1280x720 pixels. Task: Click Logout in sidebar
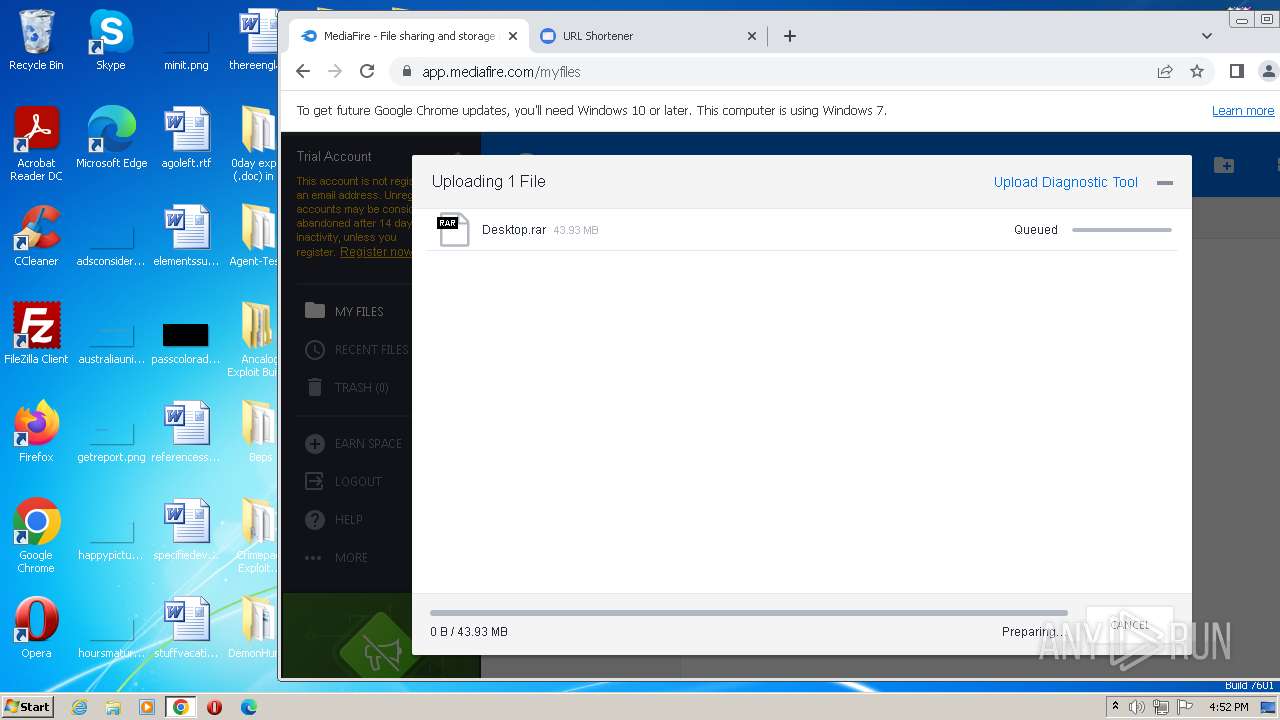(344, 482)
